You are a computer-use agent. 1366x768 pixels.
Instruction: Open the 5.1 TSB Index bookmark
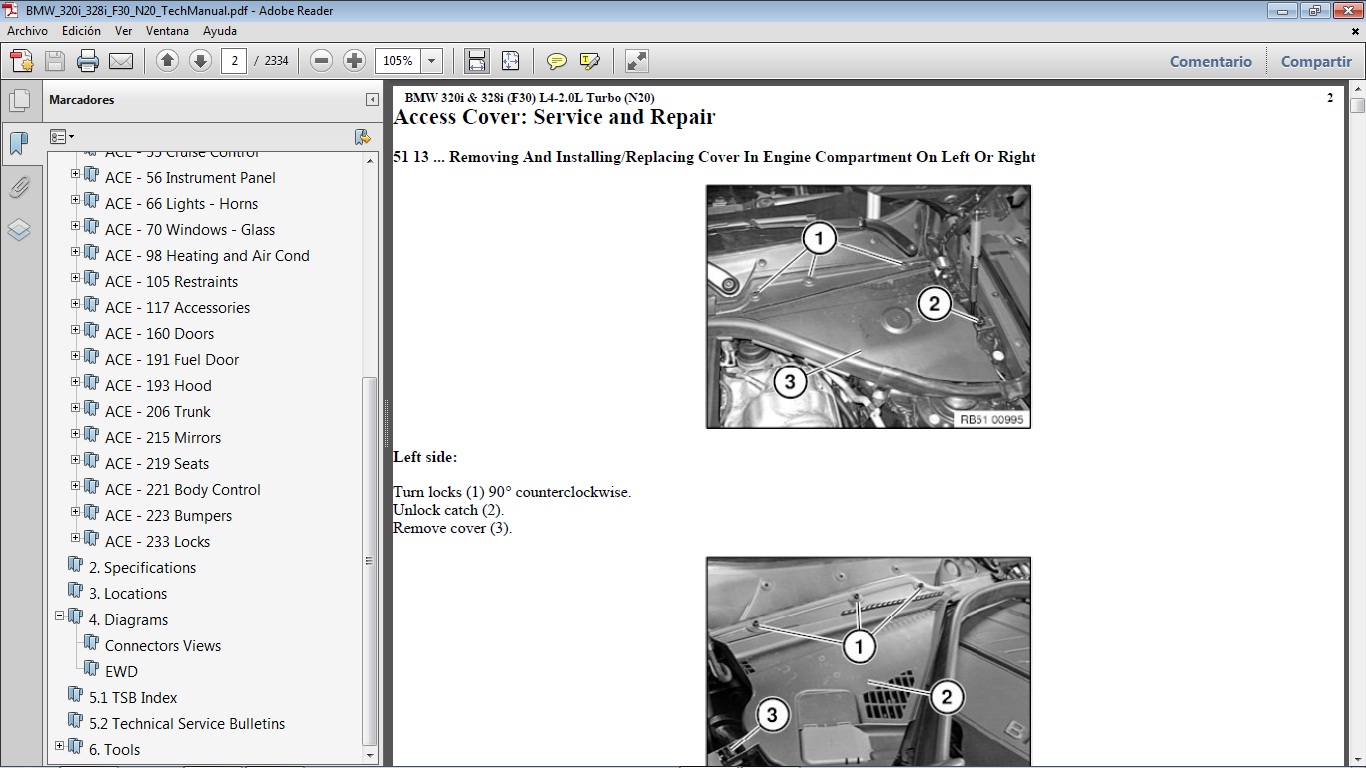click(x=133, y=698)
